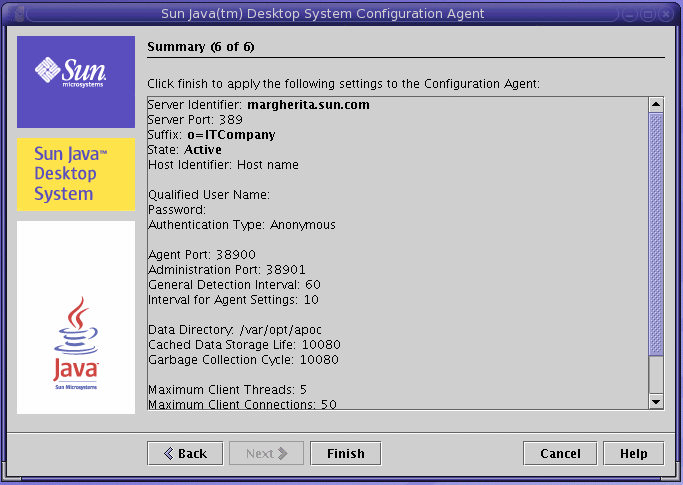Click 'Interval for Agent Settings: 10' line

click(233, 300)
